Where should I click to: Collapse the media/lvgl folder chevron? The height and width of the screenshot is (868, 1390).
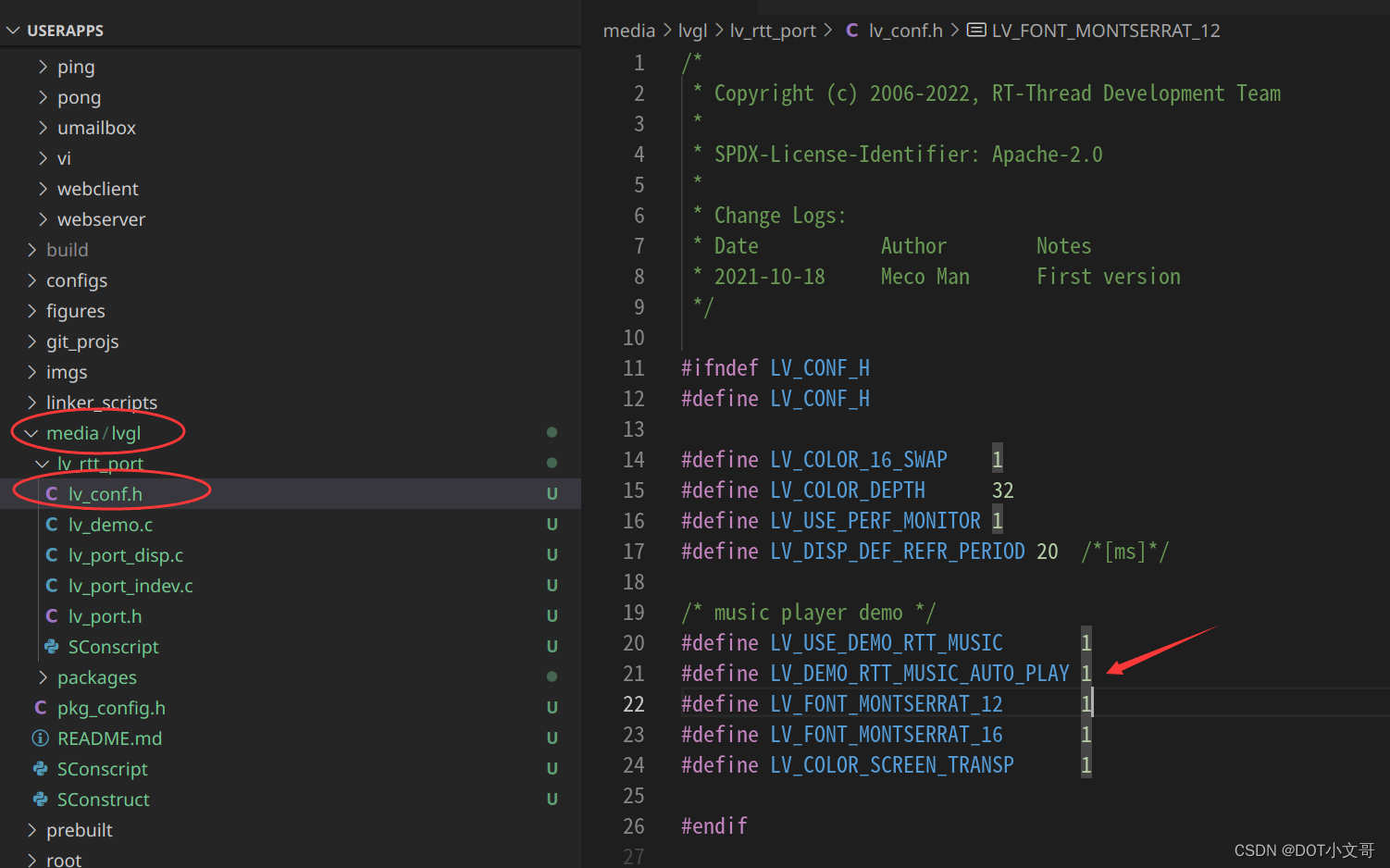coord(31,433)
